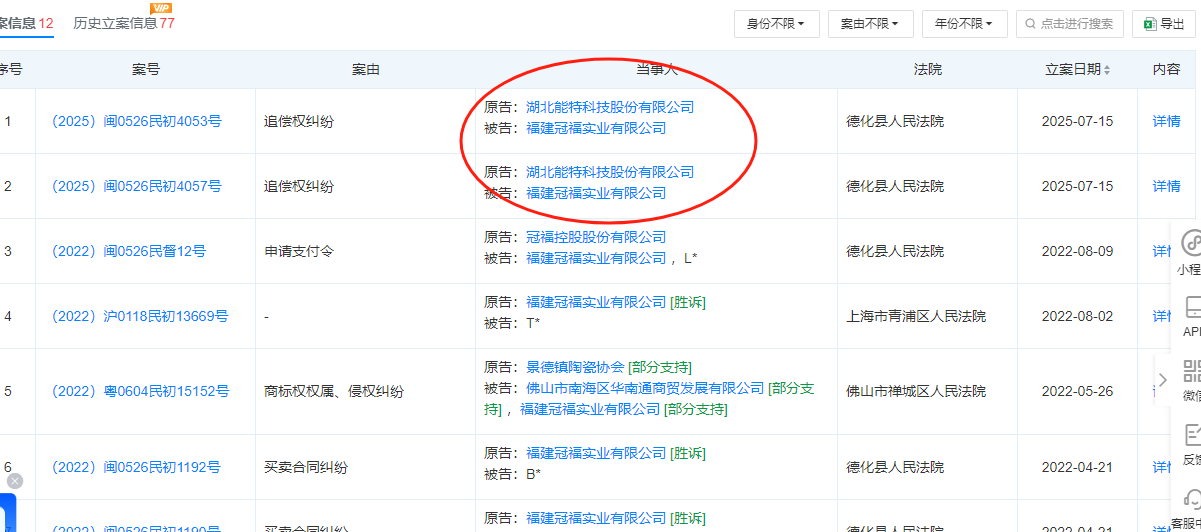Switch to the 历史立案信息 tab

[x=124, y=23]
